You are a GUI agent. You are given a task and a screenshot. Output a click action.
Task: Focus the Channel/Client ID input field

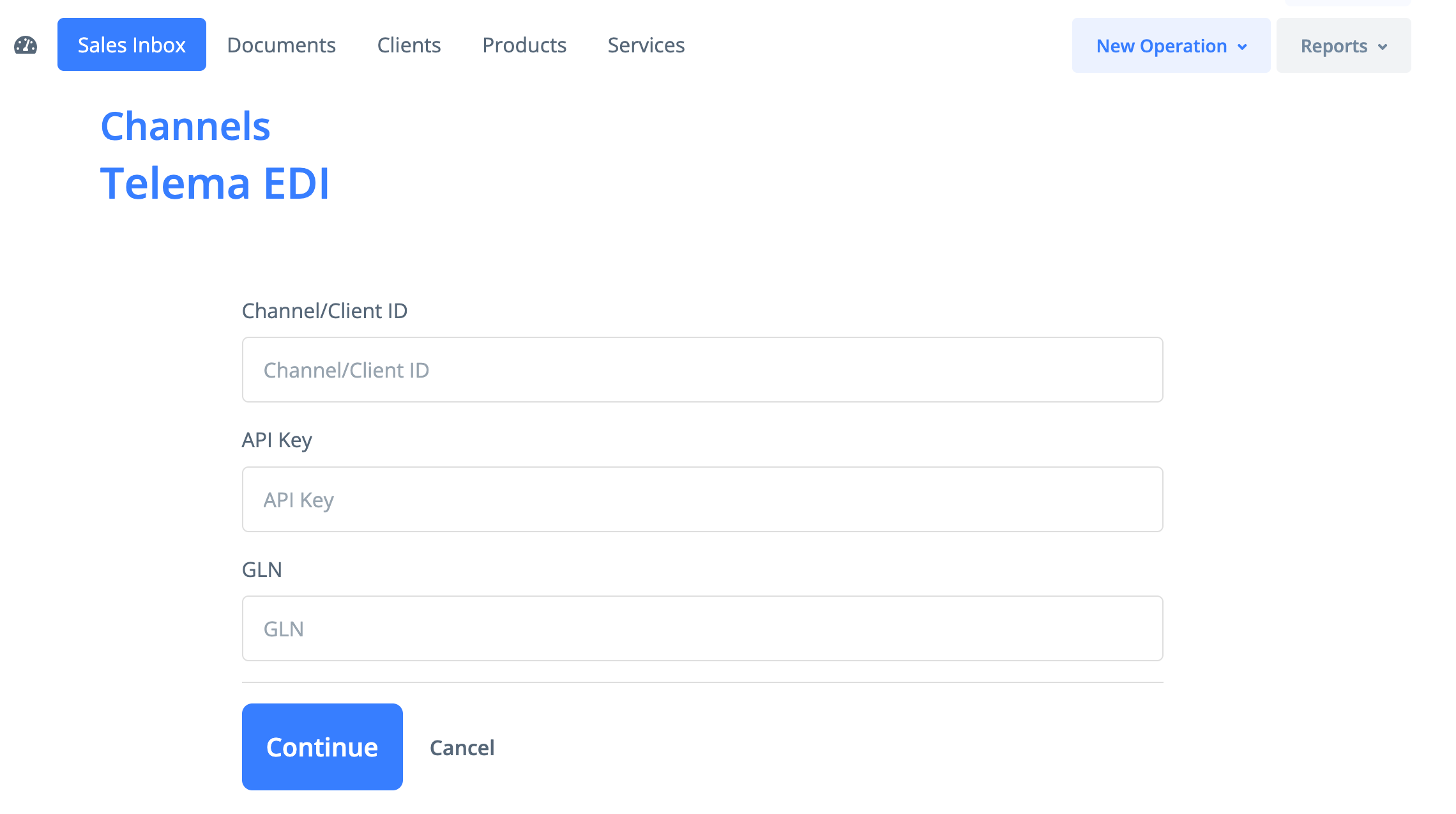(702, 370)
